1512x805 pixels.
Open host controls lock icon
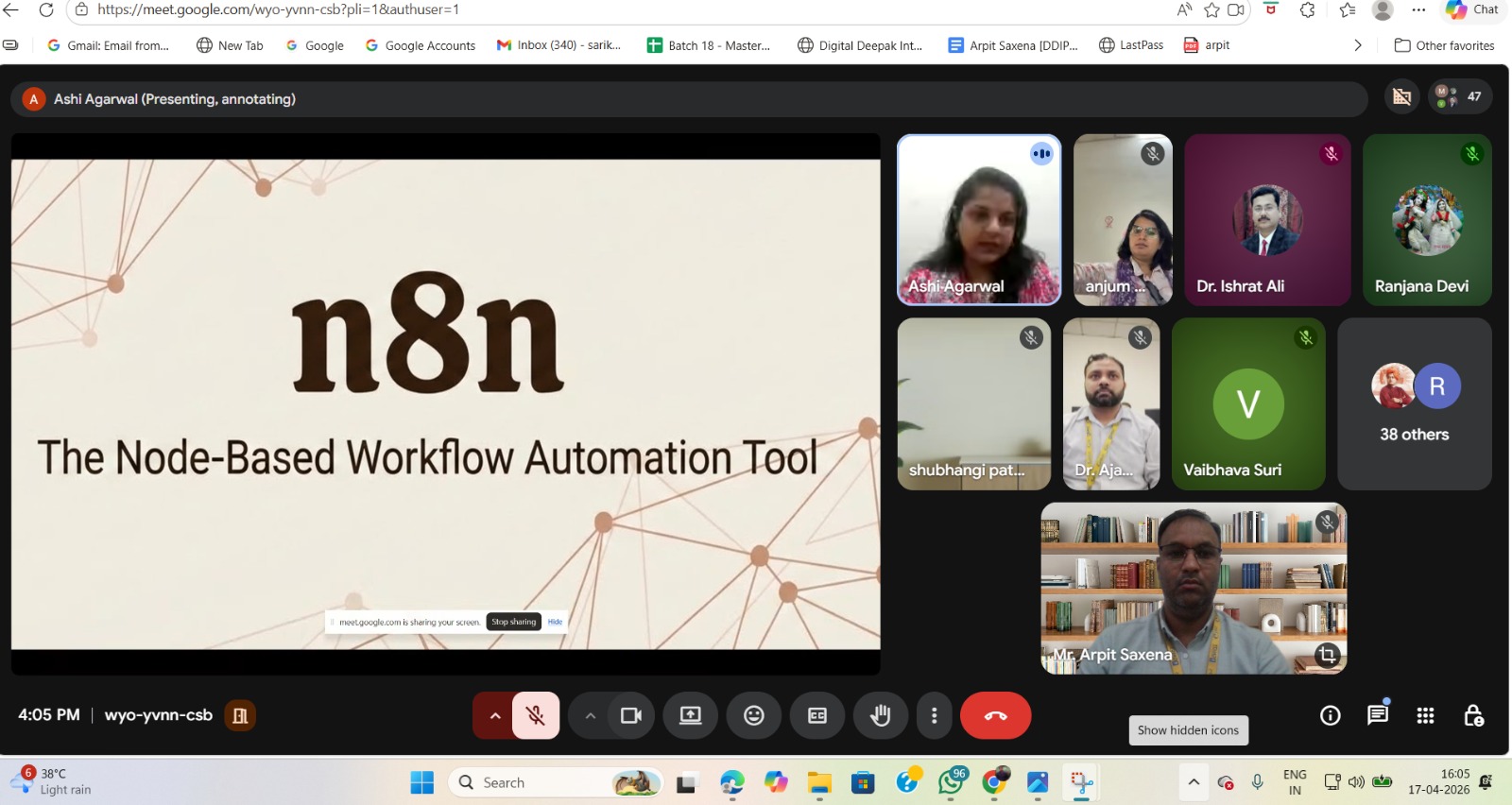(1473, 715)
